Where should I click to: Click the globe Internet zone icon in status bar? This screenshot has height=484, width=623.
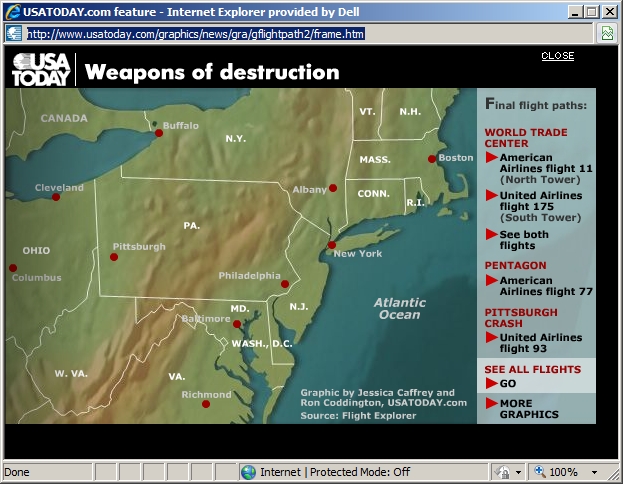point(248,472)
